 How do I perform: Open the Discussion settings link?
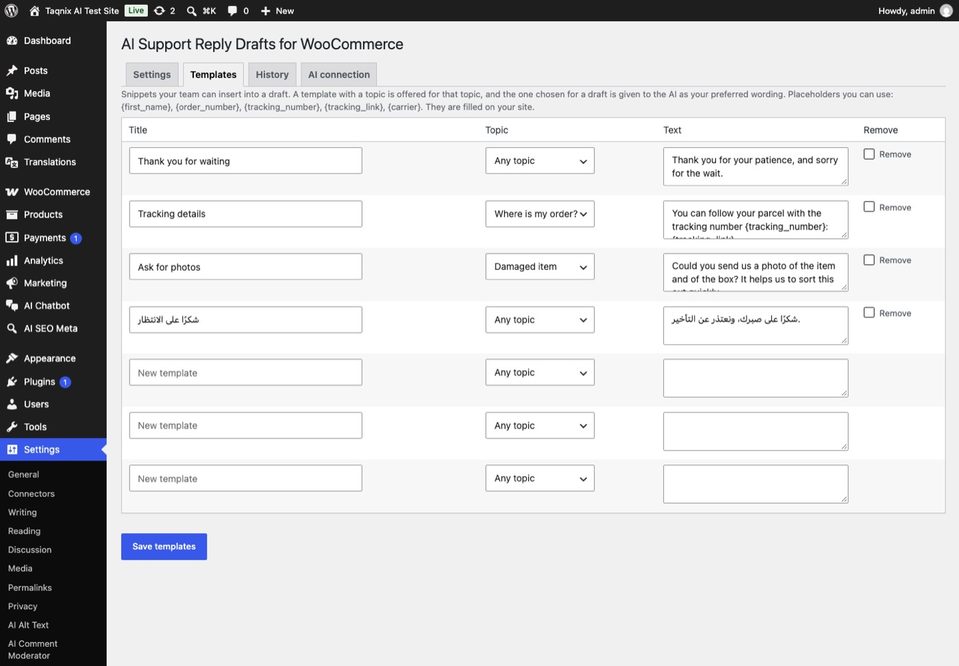click(x=30, y=550)
